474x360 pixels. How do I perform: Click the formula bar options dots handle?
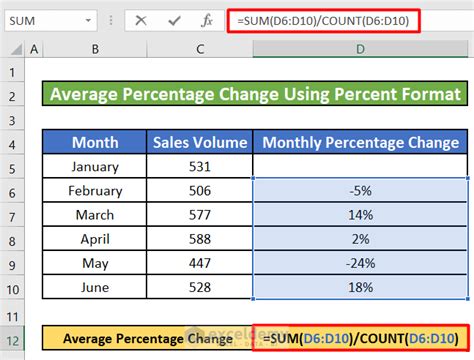click(x=111, y=21)
